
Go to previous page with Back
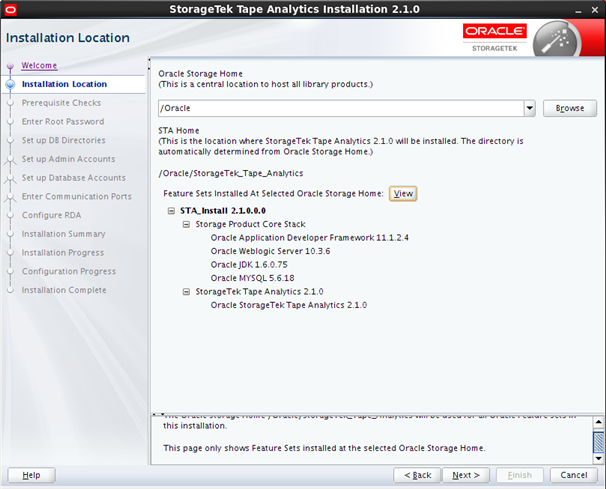click(417, 475)
